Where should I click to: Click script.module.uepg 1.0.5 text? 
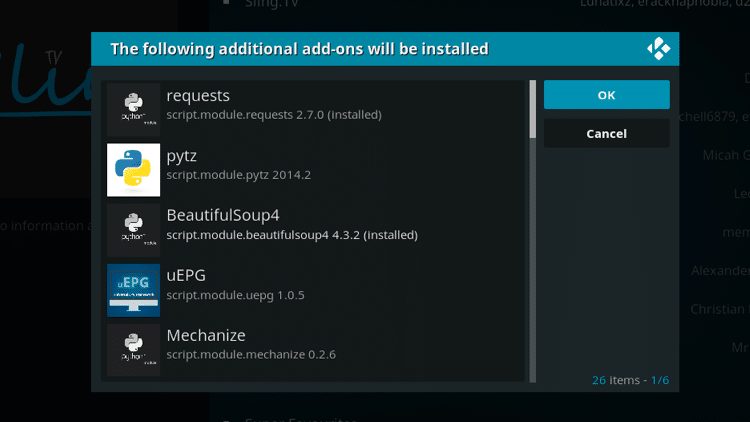pos(235,295)
